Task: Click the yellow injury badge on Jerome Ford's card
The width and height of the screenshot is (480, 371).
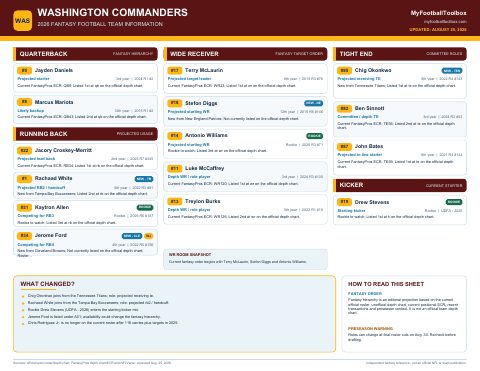Action: (149, 236)
